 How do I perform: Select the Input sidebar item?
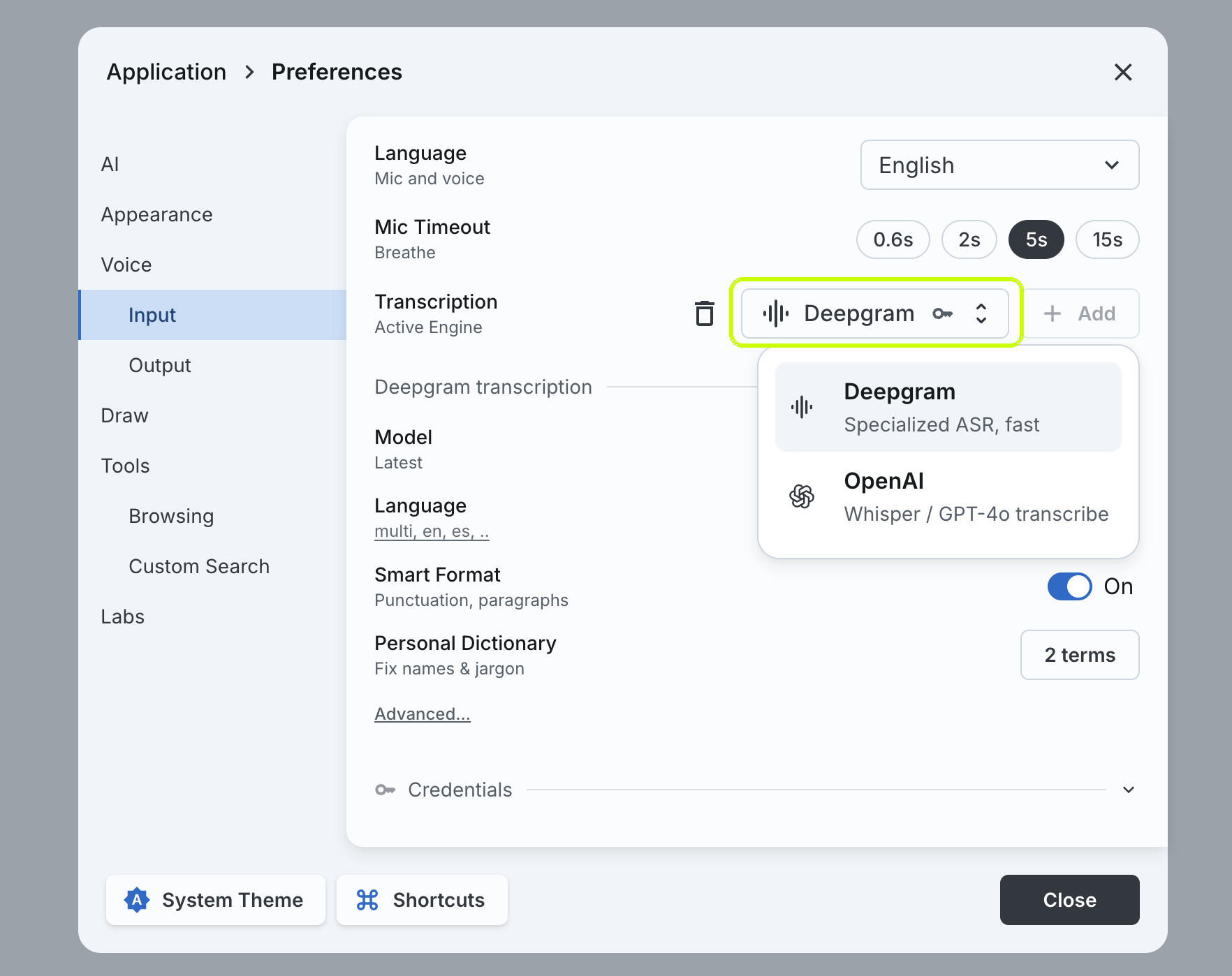(x=212, y=315)
